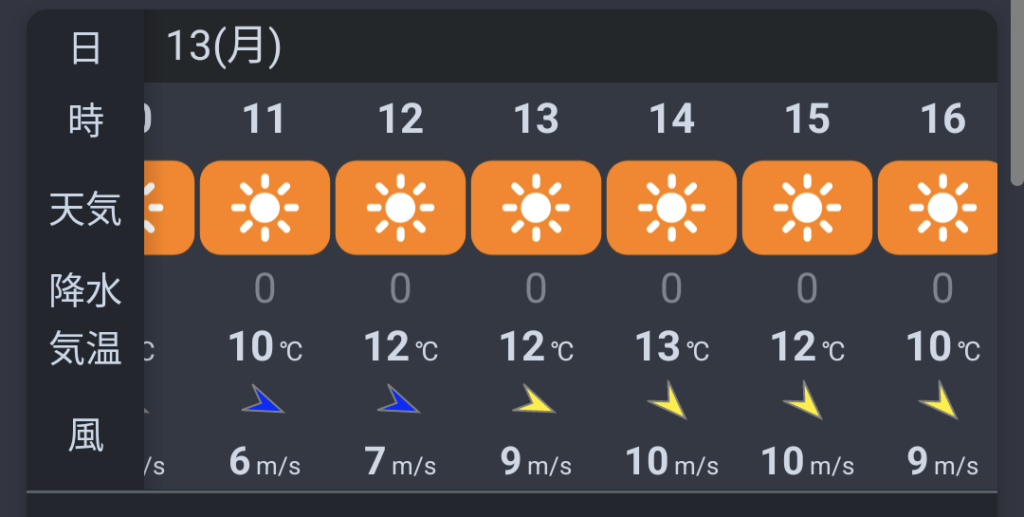Select the yellow wind arrow at 15 o'clock
This screenshot has height=517, width=1024.
[803, 402]
